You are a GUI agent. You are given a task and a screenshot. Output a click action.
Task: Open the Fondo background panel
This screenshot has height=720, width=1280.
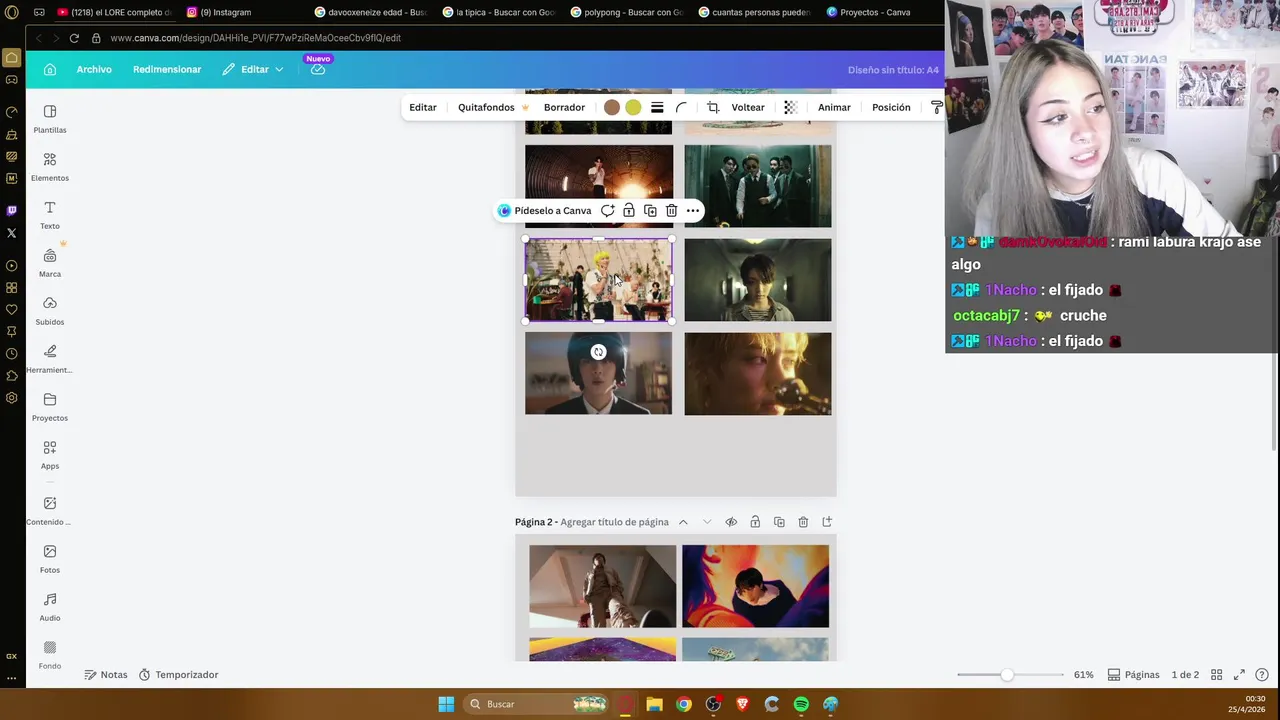[50, 654]
